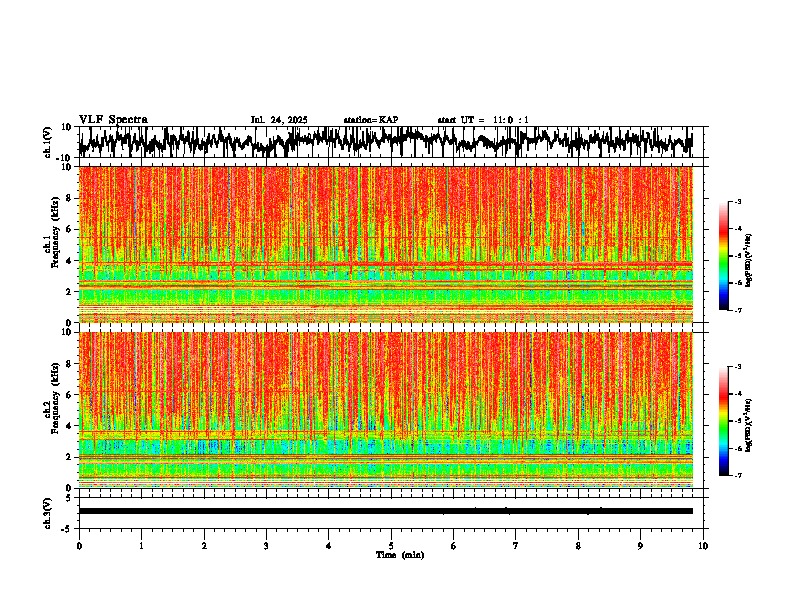Click the "Time (min)" x-axis label
The height and width of the screenshot is (612, 792).
(x=400, y=555)
